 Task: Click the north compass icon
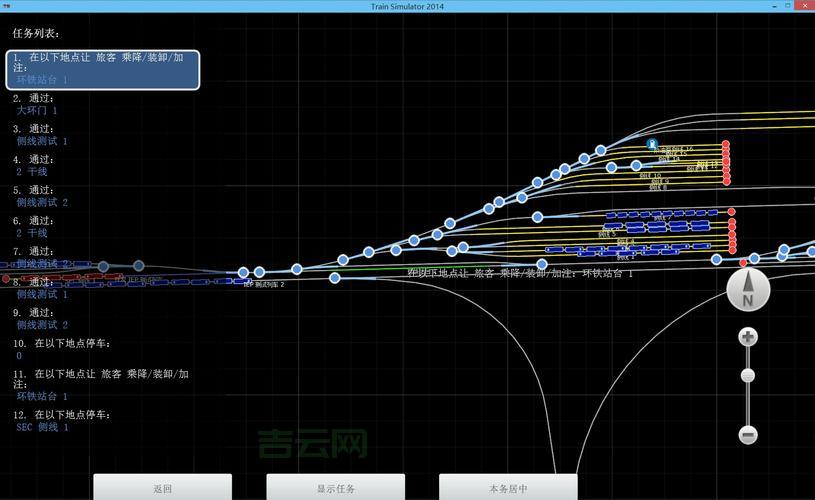[x=748, y=292]
